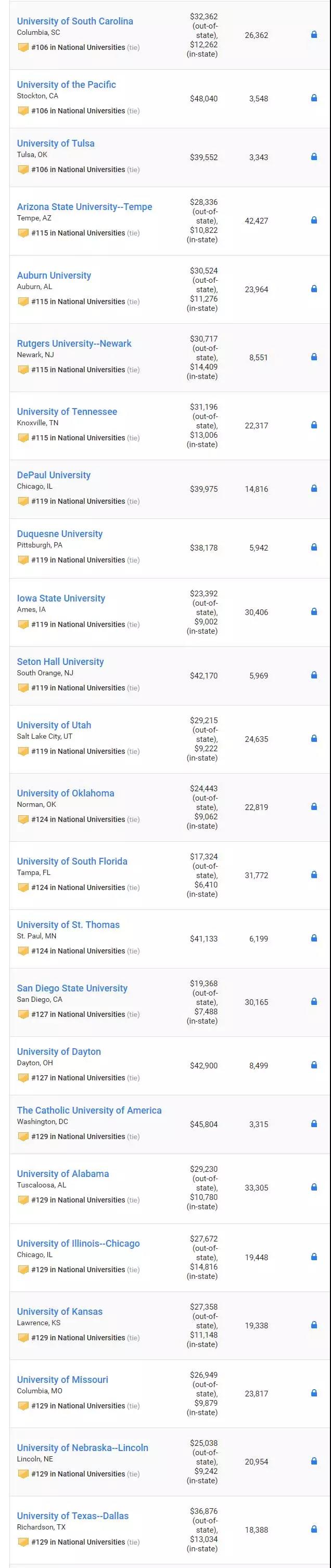The height and width of the screenshot is (1568, 331).
Task: Click the ranking badge under San Diego State University
Action: click(23, 1014)
